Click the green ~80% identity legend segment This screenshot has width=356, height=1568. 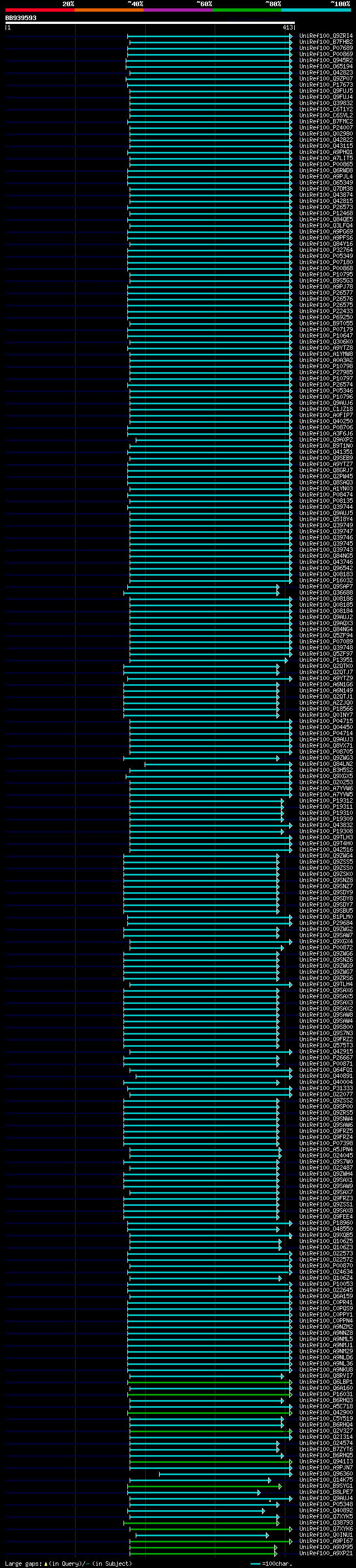[247, 10]
